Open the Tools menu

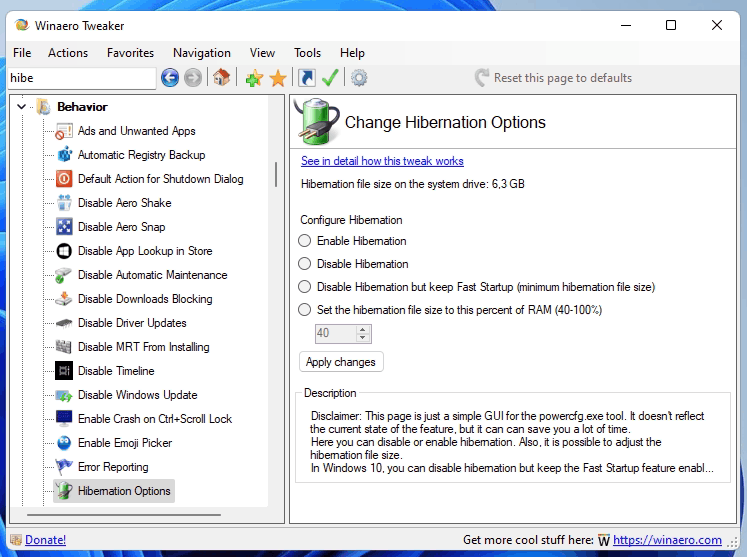coord(307,53)
